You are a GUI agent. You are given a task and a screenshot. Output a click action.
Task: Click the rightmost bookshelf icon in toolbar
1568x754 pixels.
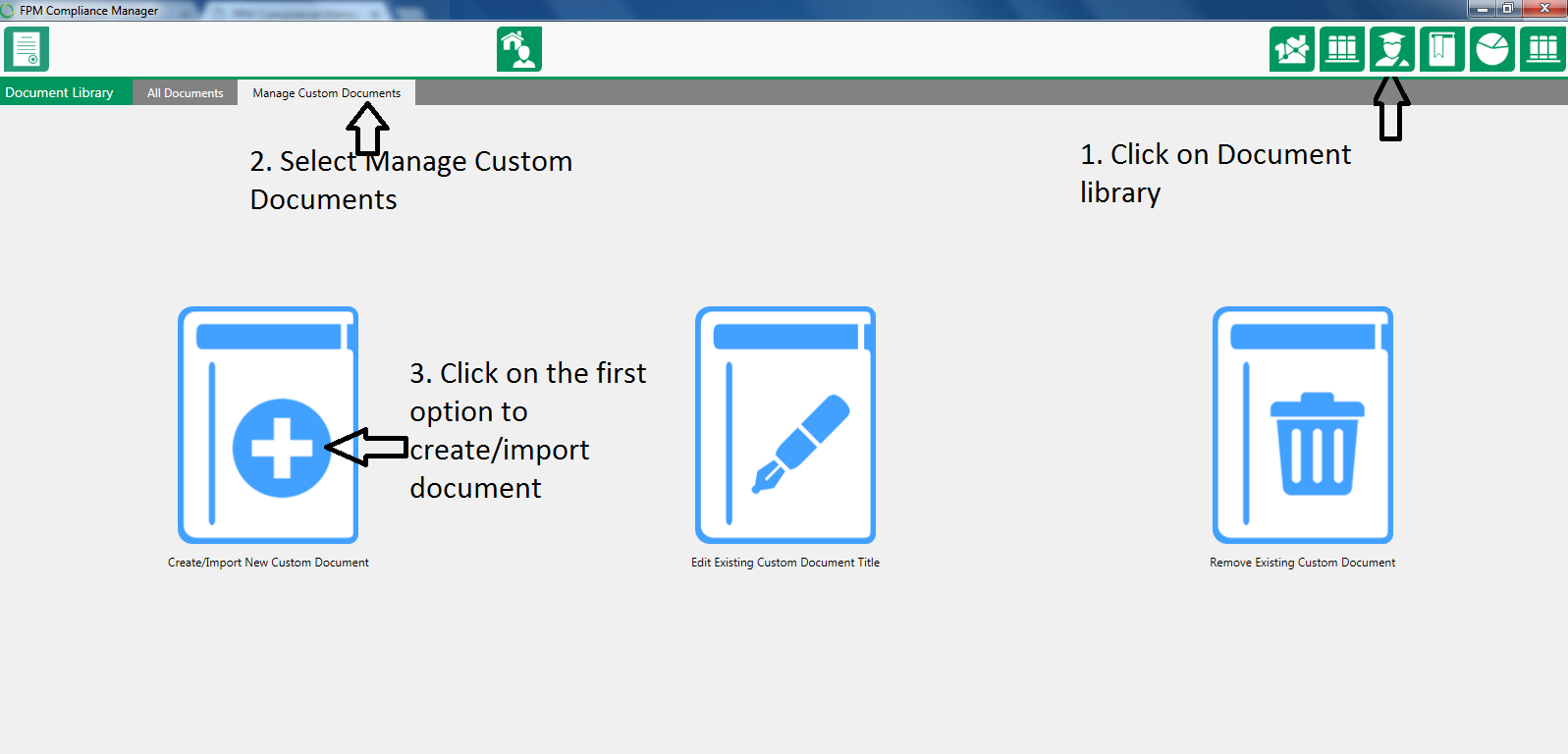tap(1542, 49)
